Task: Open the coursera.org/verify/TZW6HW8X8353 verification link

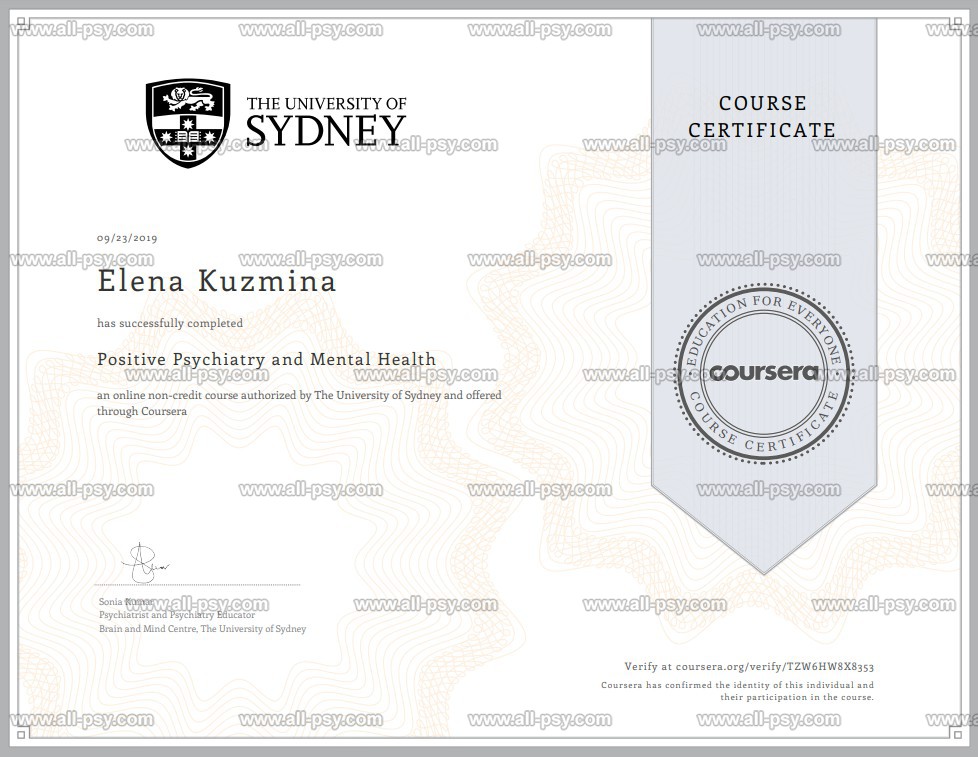Action: coord(775,667)
